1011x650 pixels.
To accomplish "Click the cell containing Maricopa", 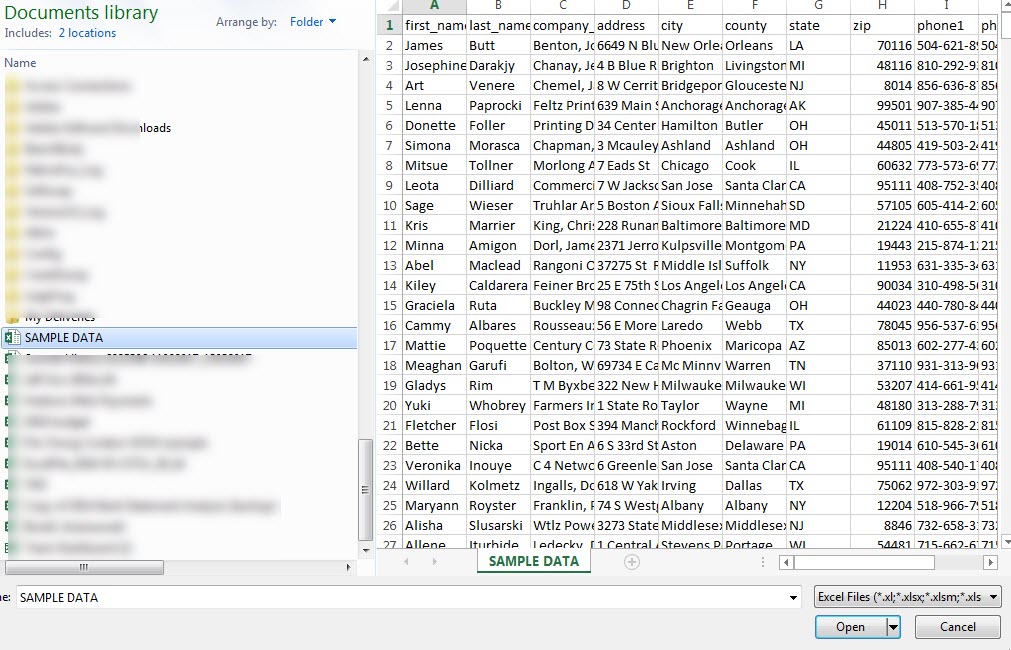I will (754, 346).
